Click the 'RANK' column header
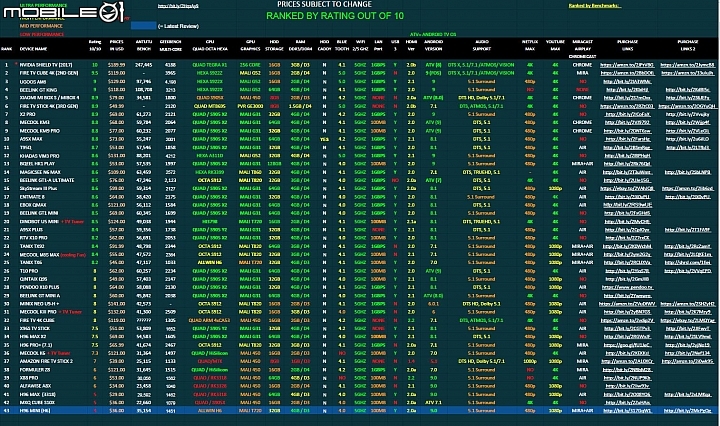This screenshot has width=720, height=426. (x=6, y=49)
